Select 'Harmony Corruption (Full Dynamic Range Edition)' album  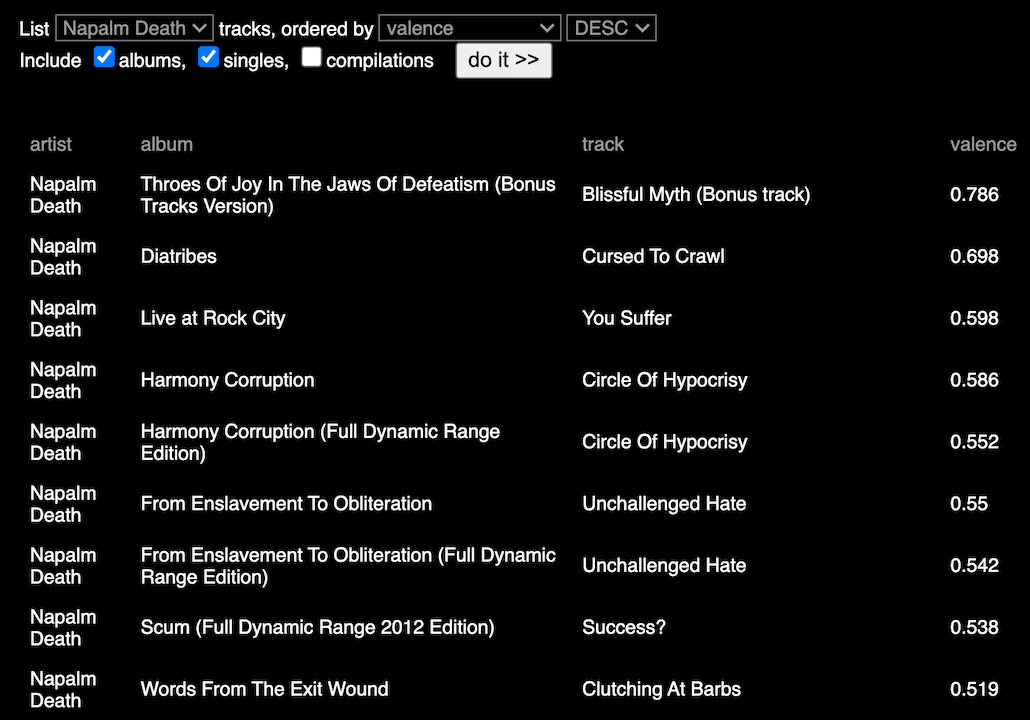(x=321, y=442)
